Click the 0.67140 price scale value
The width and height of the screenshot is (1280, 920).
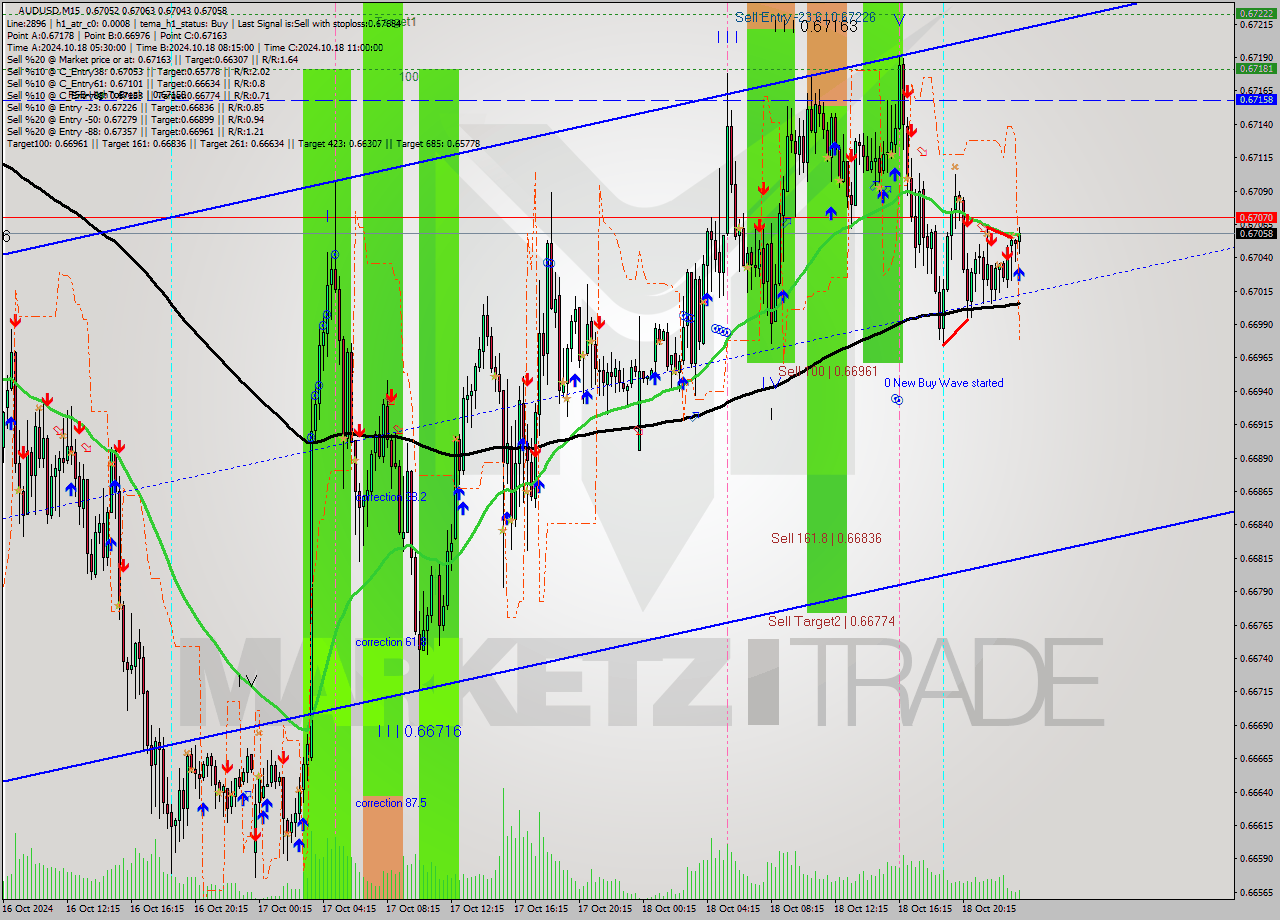coord(1255,125)
